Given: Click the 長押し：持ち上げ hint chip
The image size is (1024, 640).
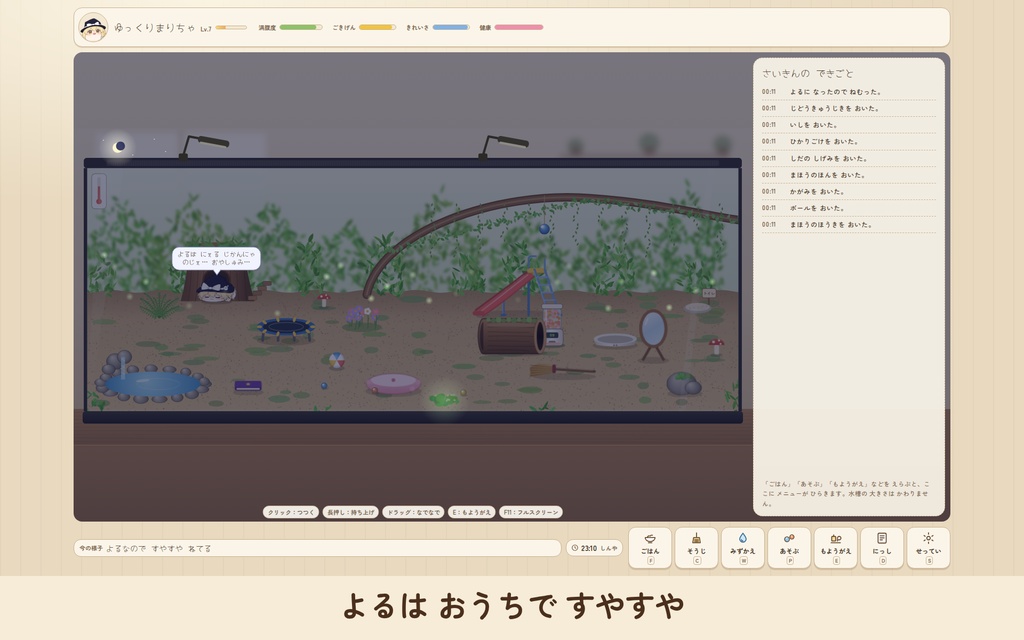Looking at the screenshot, I should tap(351, 512).
